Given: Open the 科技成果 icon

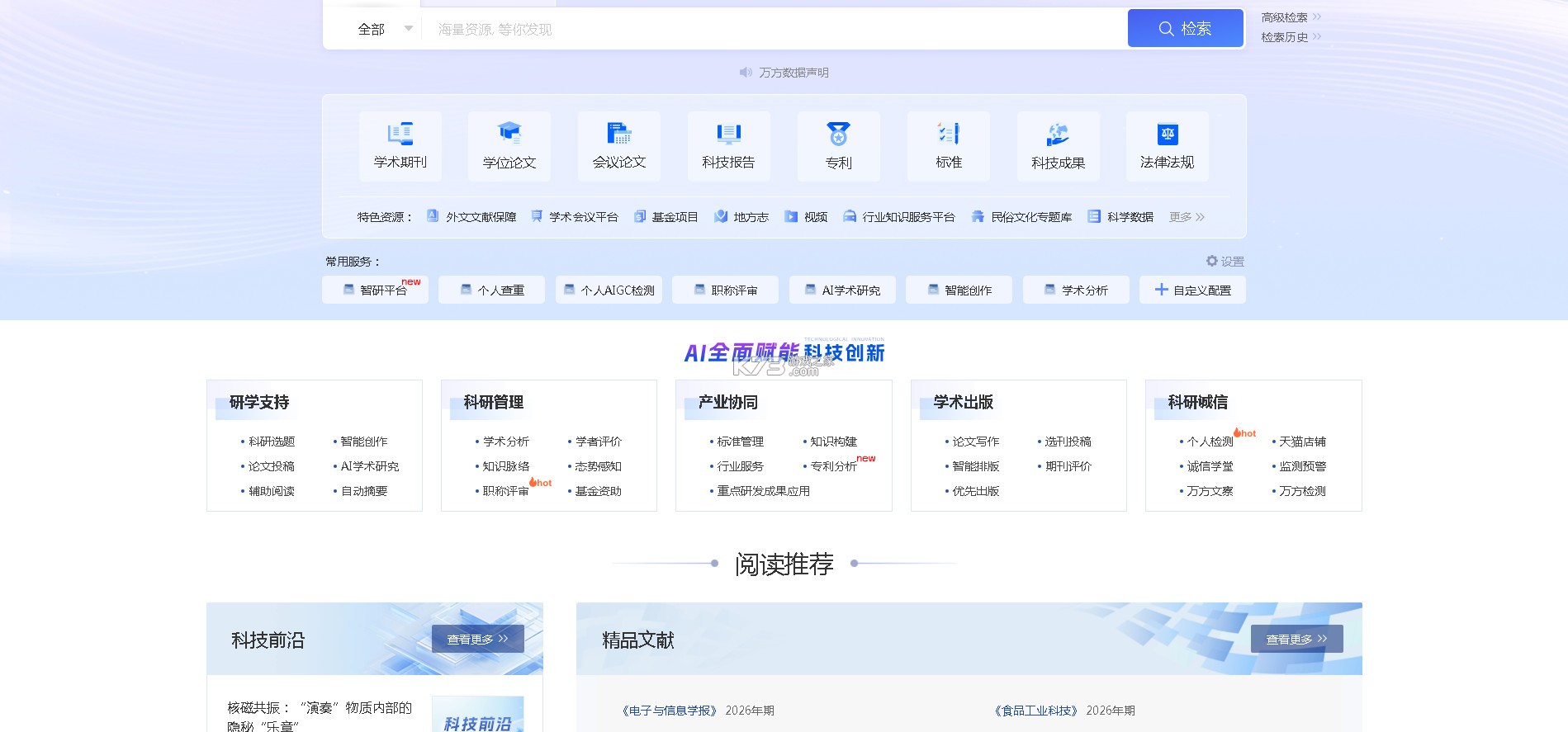Looking at the screenshot, I should [x=1058, y=134].
